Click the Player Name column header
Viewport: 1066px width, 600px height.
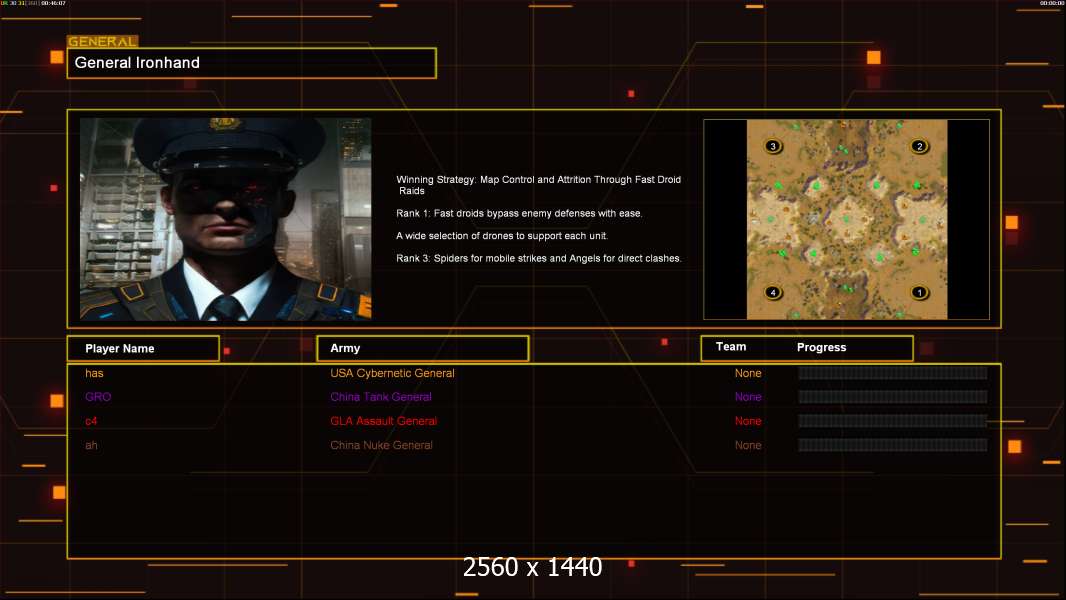point(143,349)
